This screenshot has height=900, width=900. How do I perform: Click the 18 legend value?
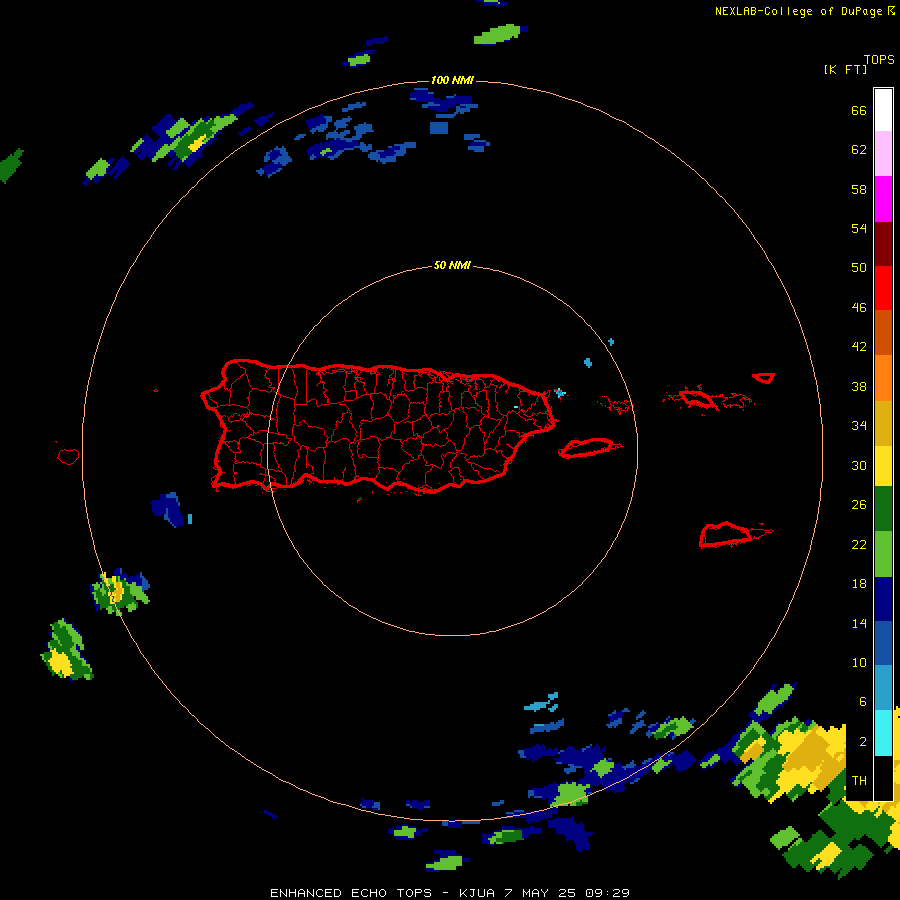point(859,584)
